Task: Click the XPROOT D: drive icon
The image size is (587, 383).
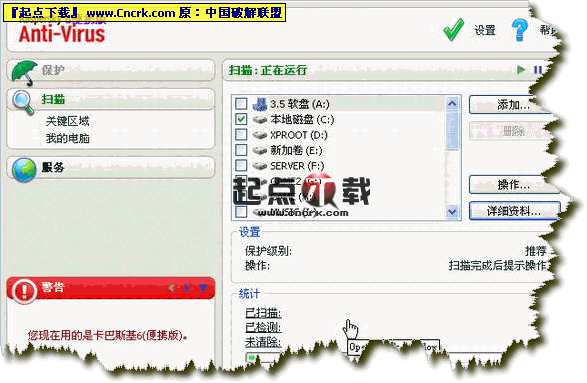Action: (259, 135)
